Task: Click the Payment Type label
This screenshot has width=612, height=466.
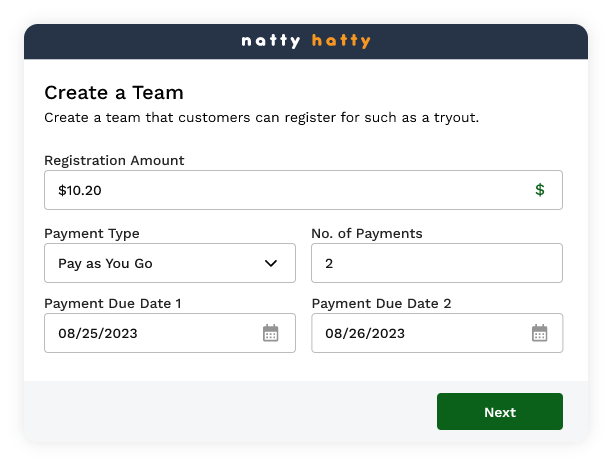Action: point(92,234)
